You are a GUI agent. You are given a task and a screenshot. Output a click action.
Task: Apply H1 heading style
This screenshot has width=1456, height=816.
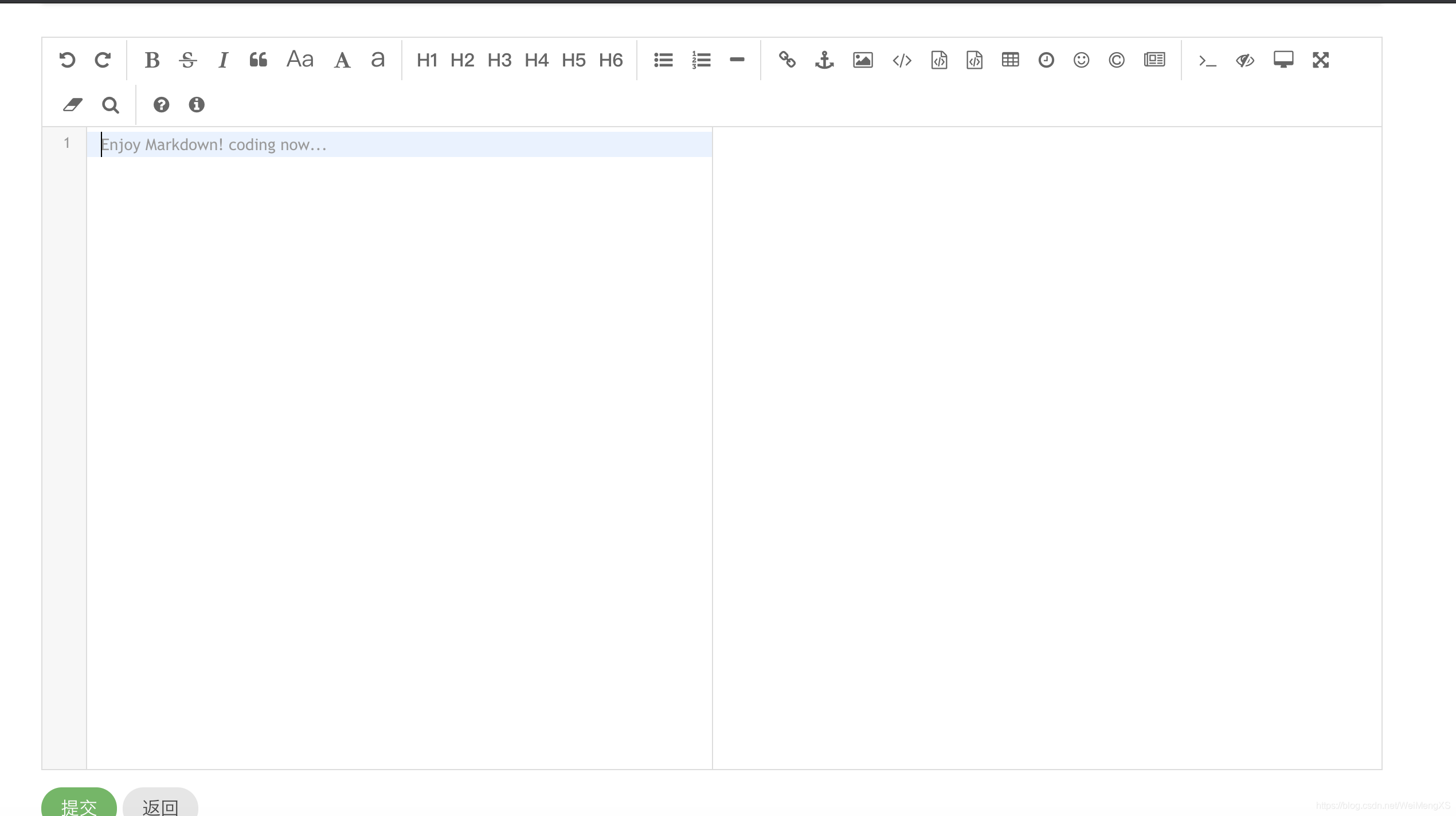[427, 60]
